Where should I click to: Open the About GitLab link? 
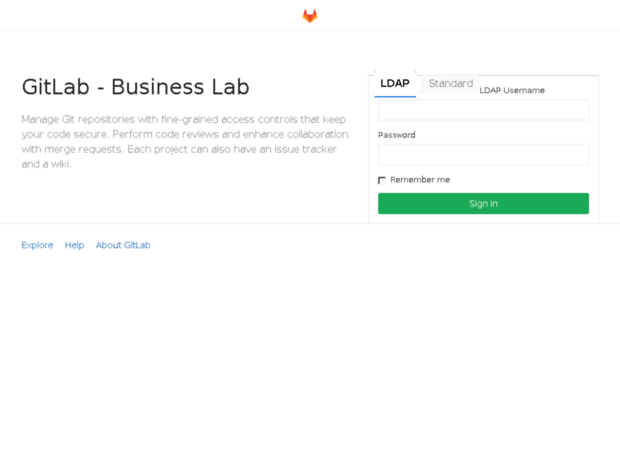pyautogui.click(x=123, y=245)
